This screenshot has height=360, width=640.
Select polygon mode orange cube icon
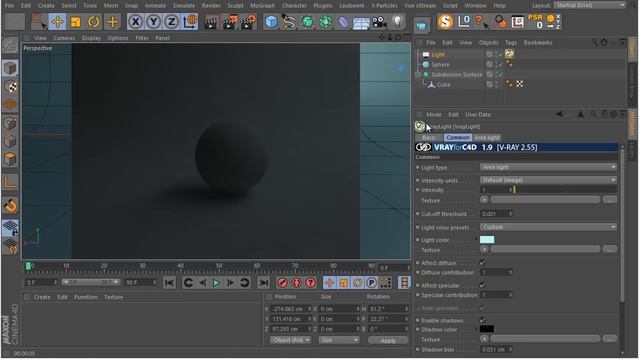coord(10,159)
